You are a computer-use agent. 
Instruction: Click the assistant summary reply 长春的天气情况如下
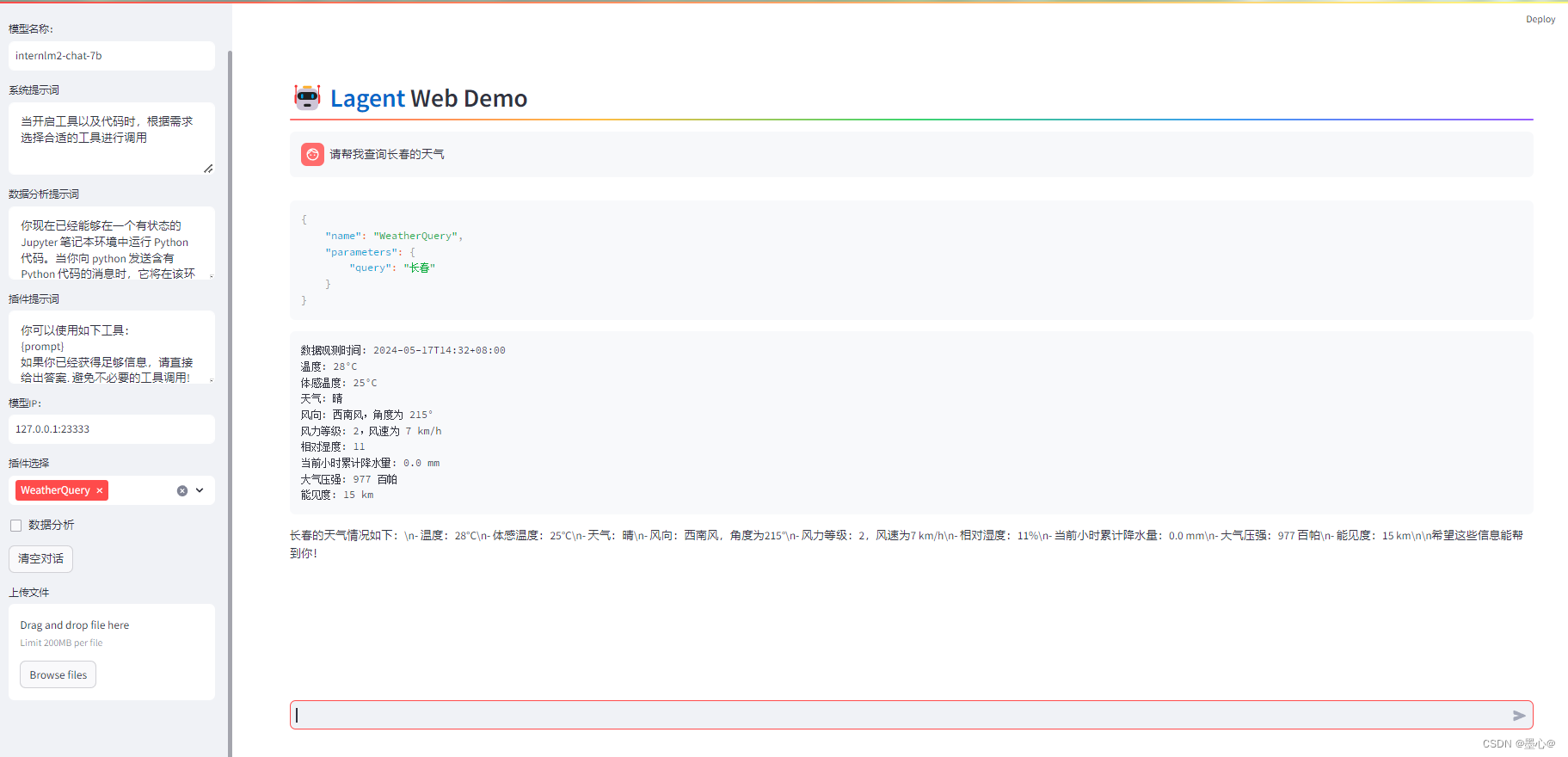click(x=907, y=544)
